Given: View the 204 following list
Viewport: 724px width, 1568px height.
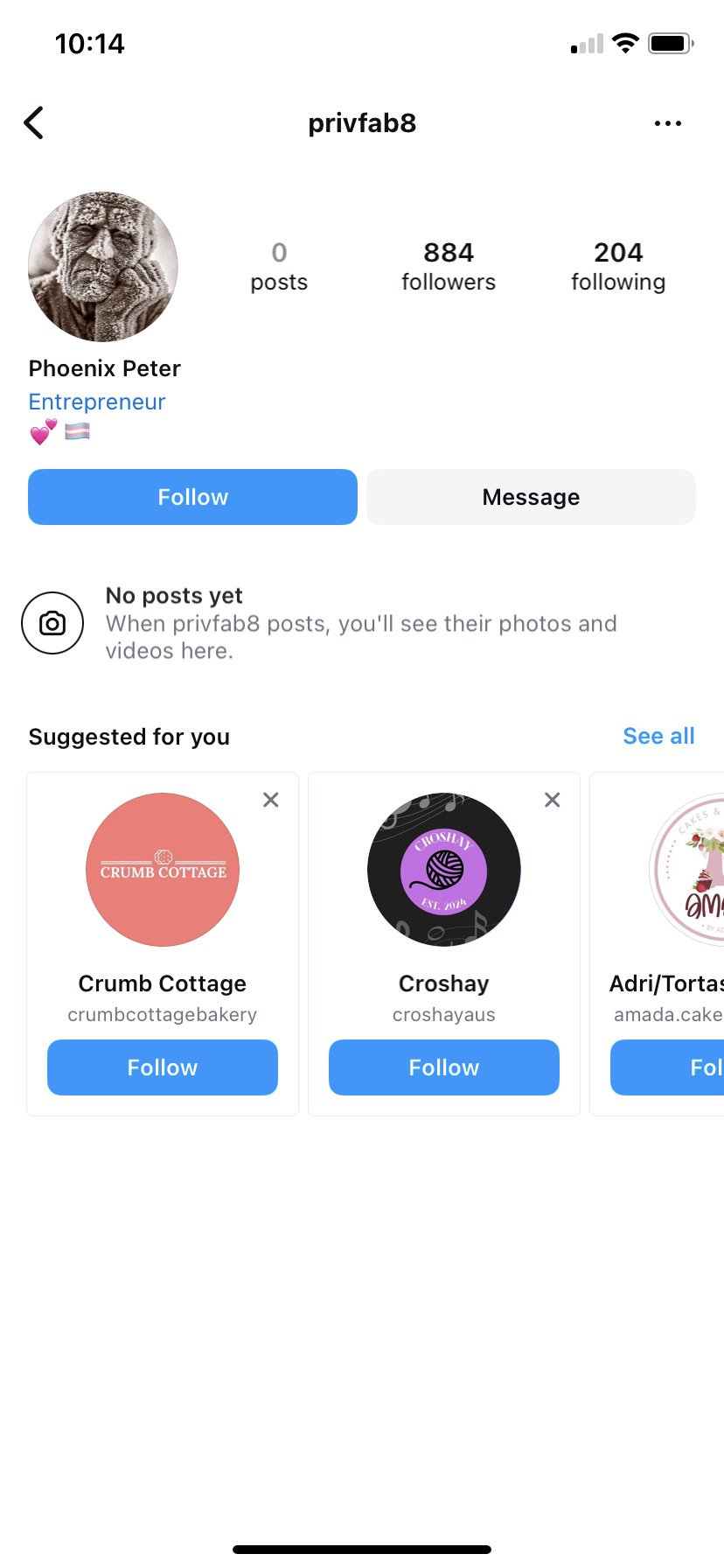Looking at the screenshot, I should [x=618, y=267].
